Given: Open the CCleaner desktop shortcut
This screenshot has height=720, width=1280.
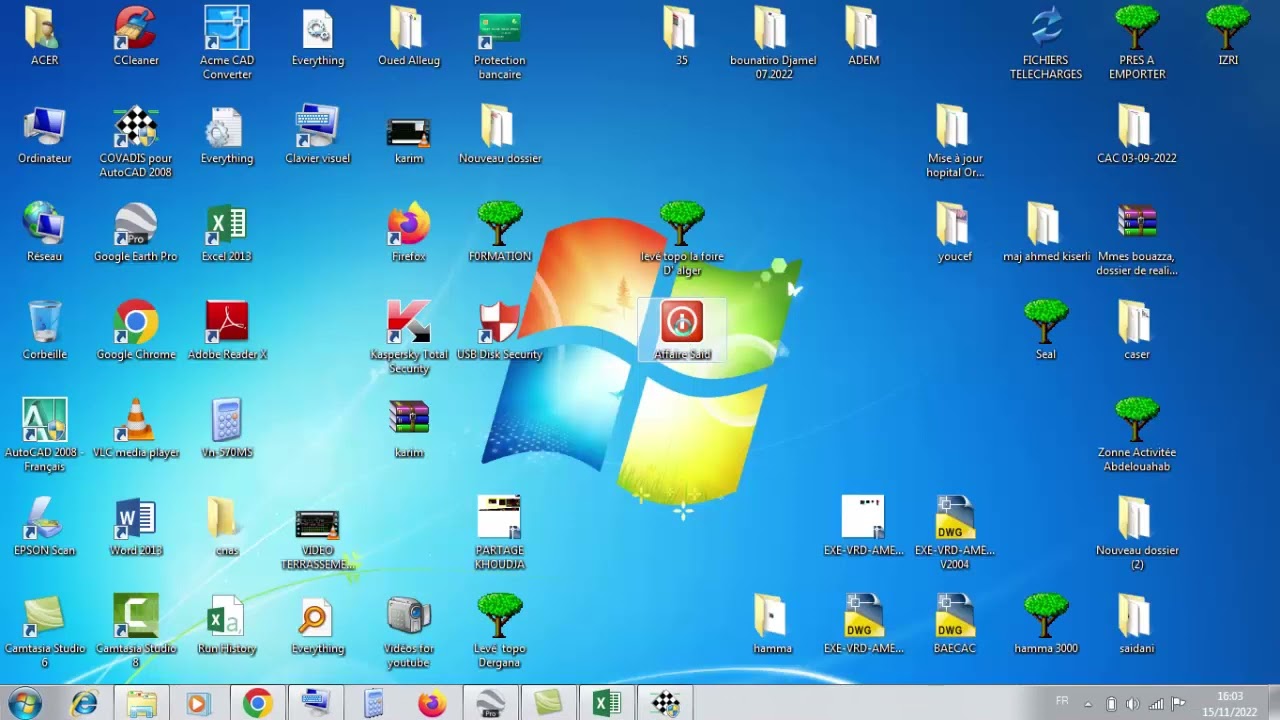Looking at the screenshot, I should (x=136, y=37).
